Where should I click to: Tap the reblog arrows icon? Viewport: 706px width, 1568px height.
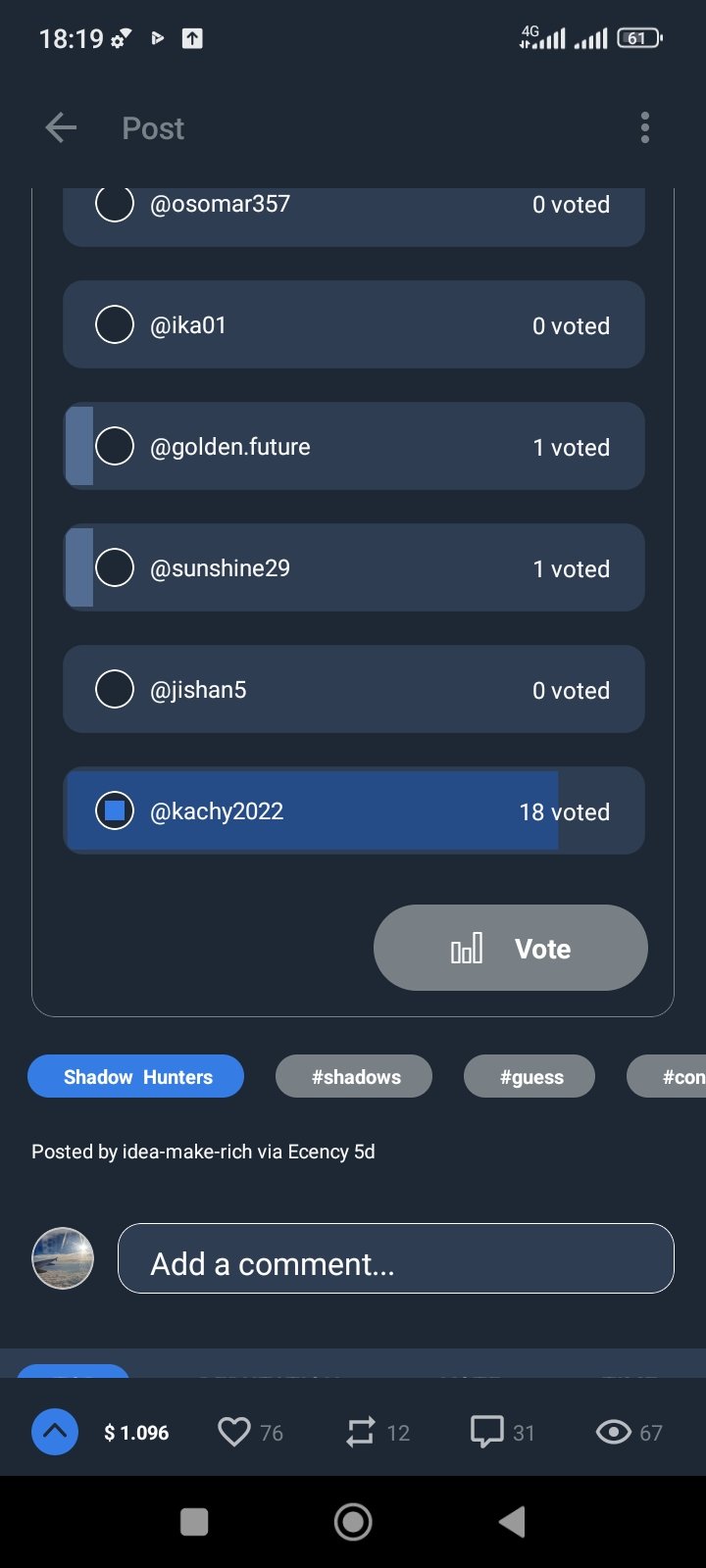coord(360,1432)
